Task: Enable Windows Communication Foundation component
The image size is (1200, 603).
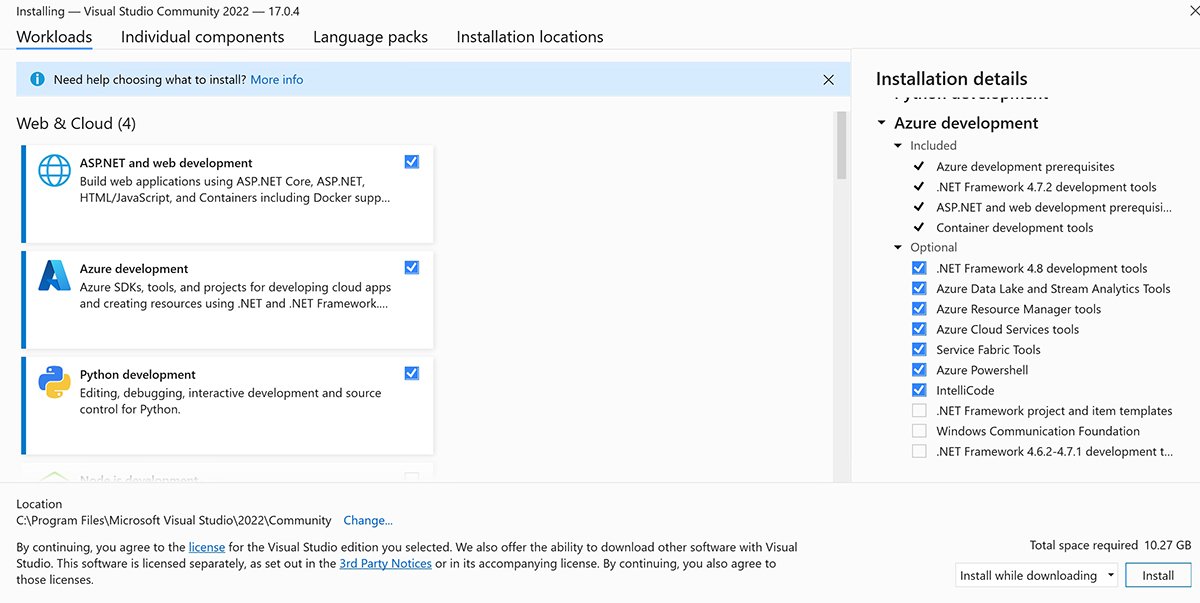Action: click(x=919, y=431)
